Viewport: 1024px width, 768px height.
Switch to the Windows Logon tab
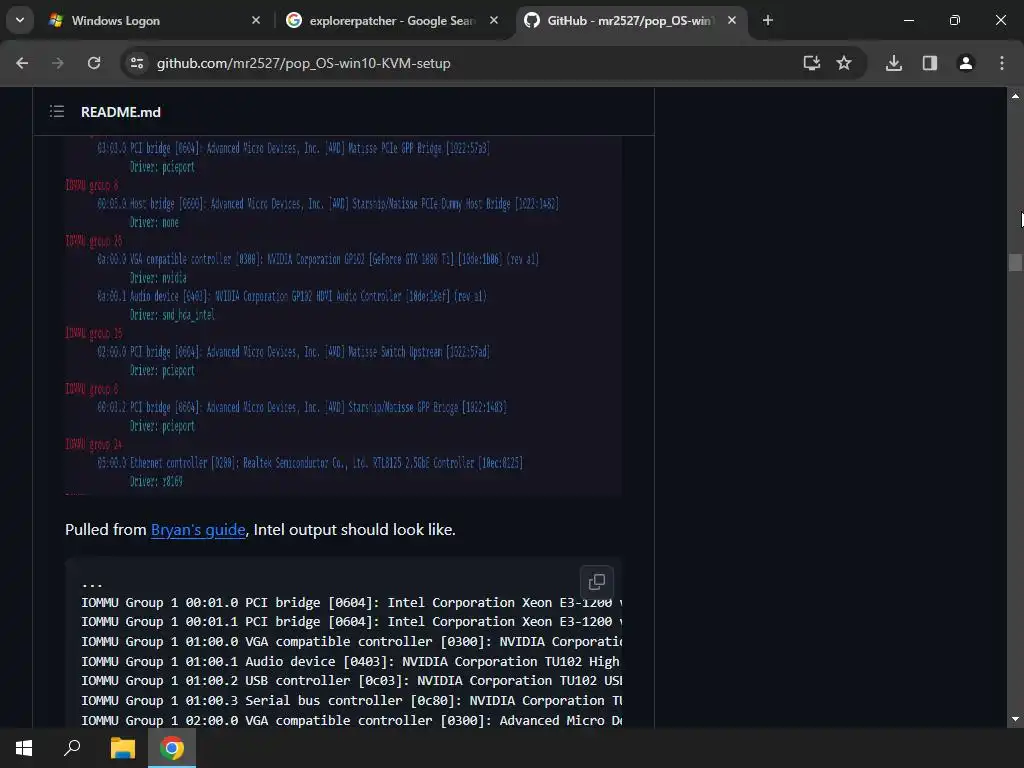click(x=155, y=20)
